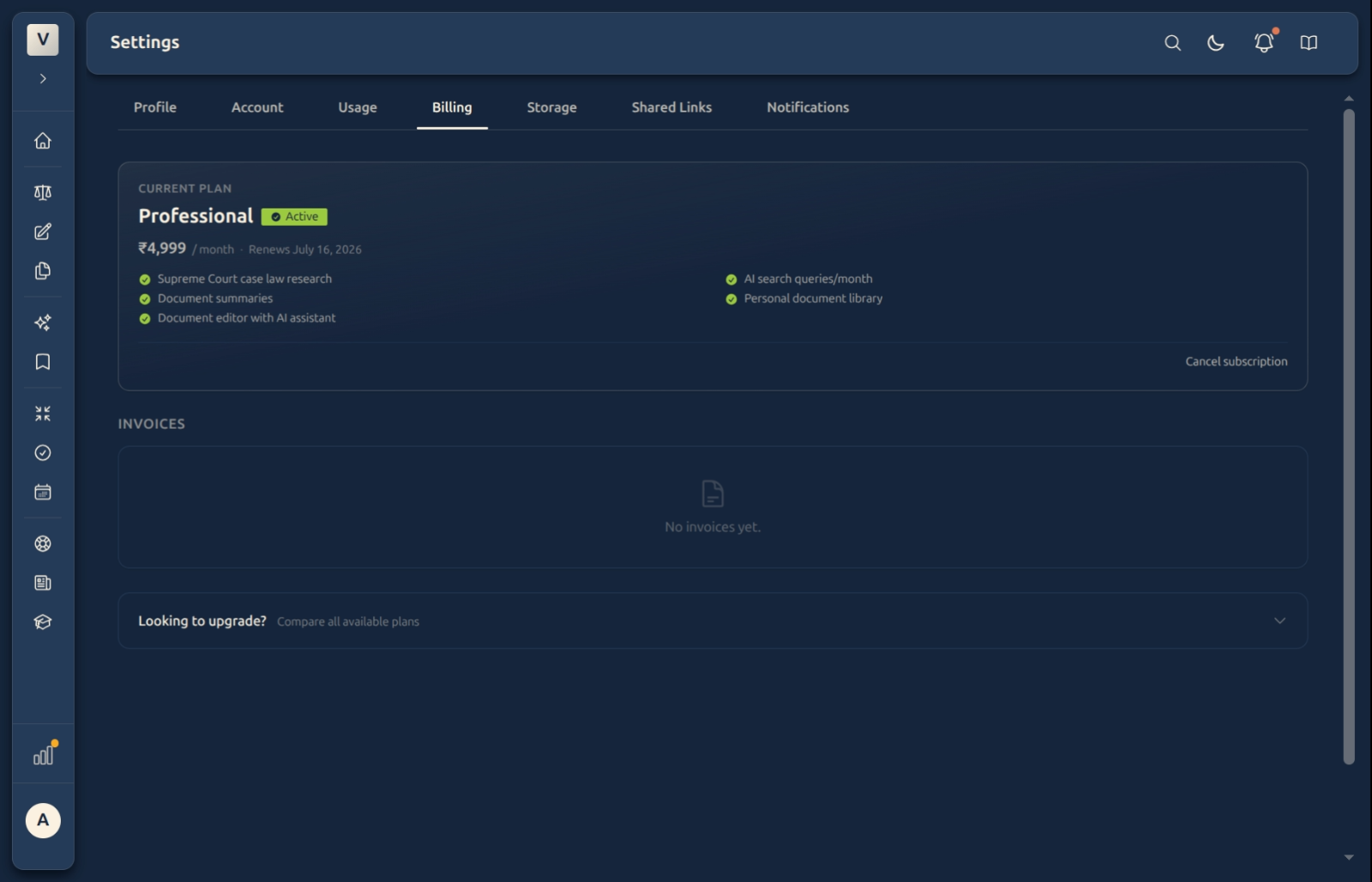The width and height of the screenshot is (1372, 882).
Task: Click the INVOICES section heading
Action: tap(152, 424)
